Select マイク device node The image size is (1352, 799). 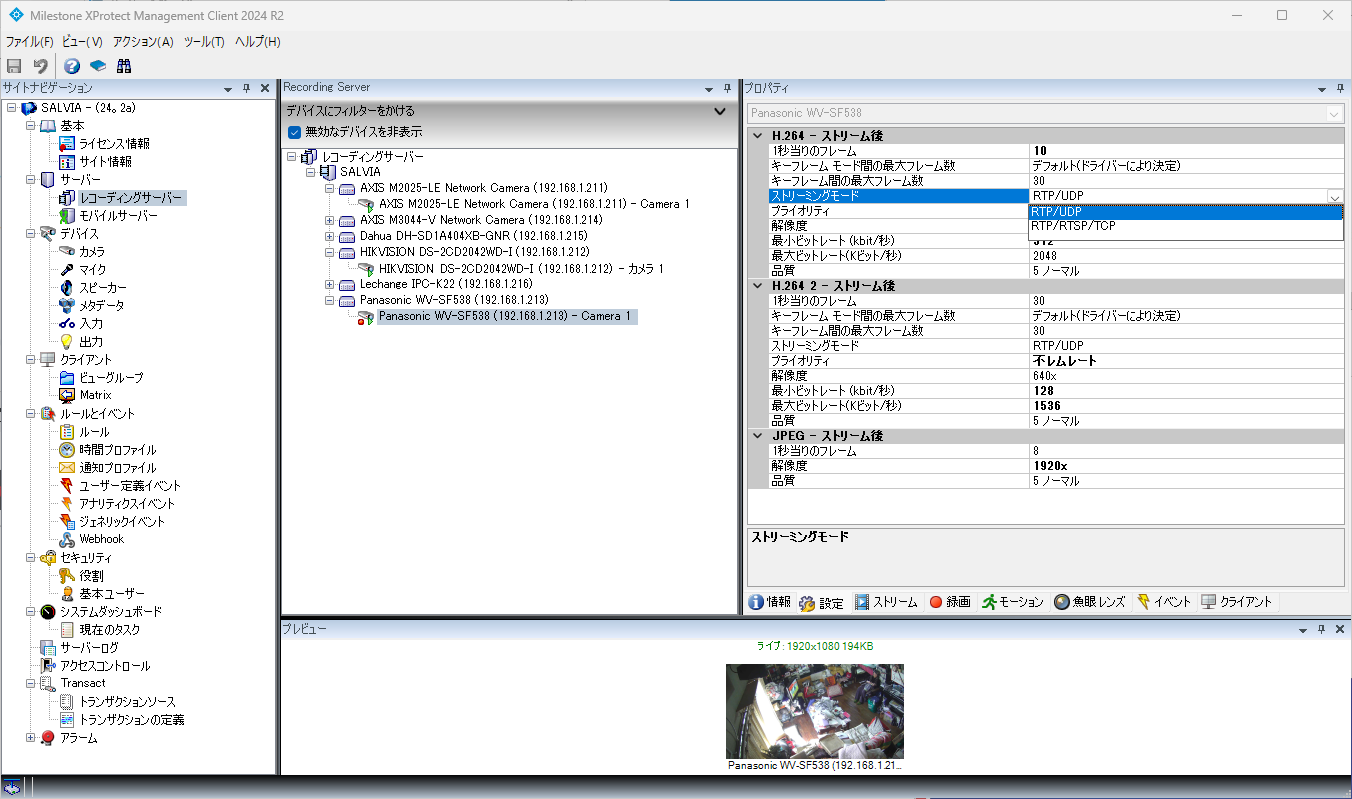(92, 270)
